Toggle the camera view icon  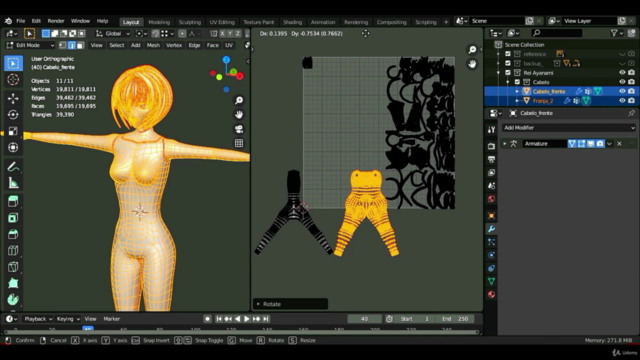[x=239, y=129]
